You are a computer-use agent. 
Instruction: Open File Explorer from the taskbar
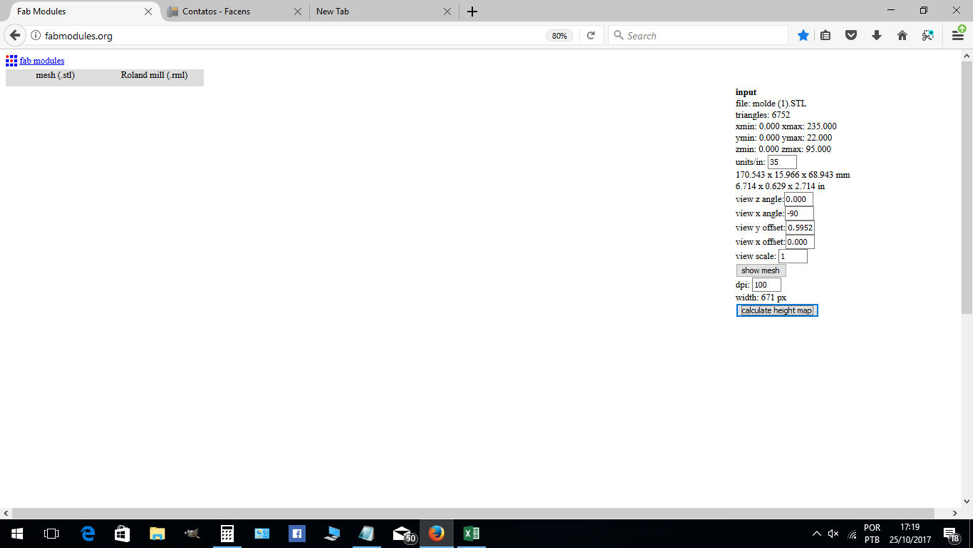pos(157,534)
